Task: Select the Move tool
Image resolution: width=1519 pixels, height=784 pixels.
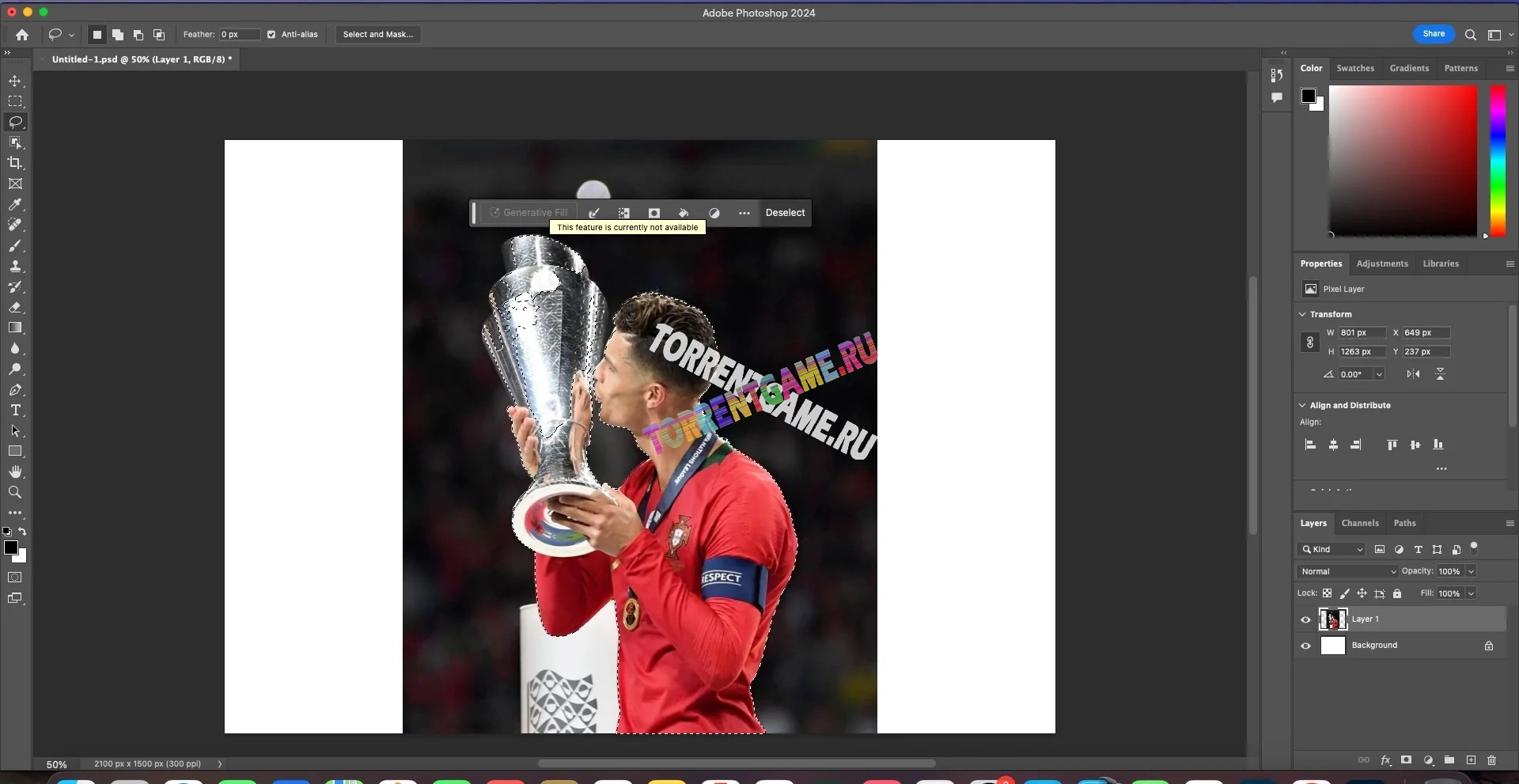Action: (15, 81)
